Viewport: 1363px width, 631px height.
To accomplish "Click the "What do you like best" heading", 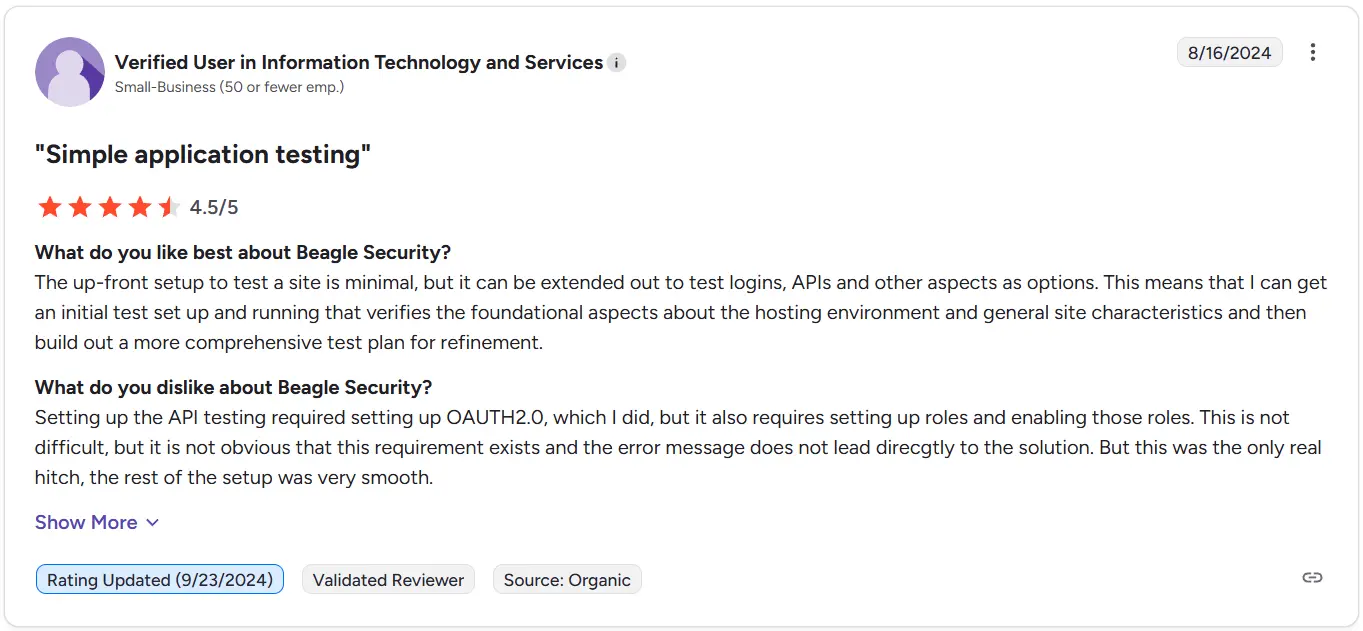I will 243,252.
